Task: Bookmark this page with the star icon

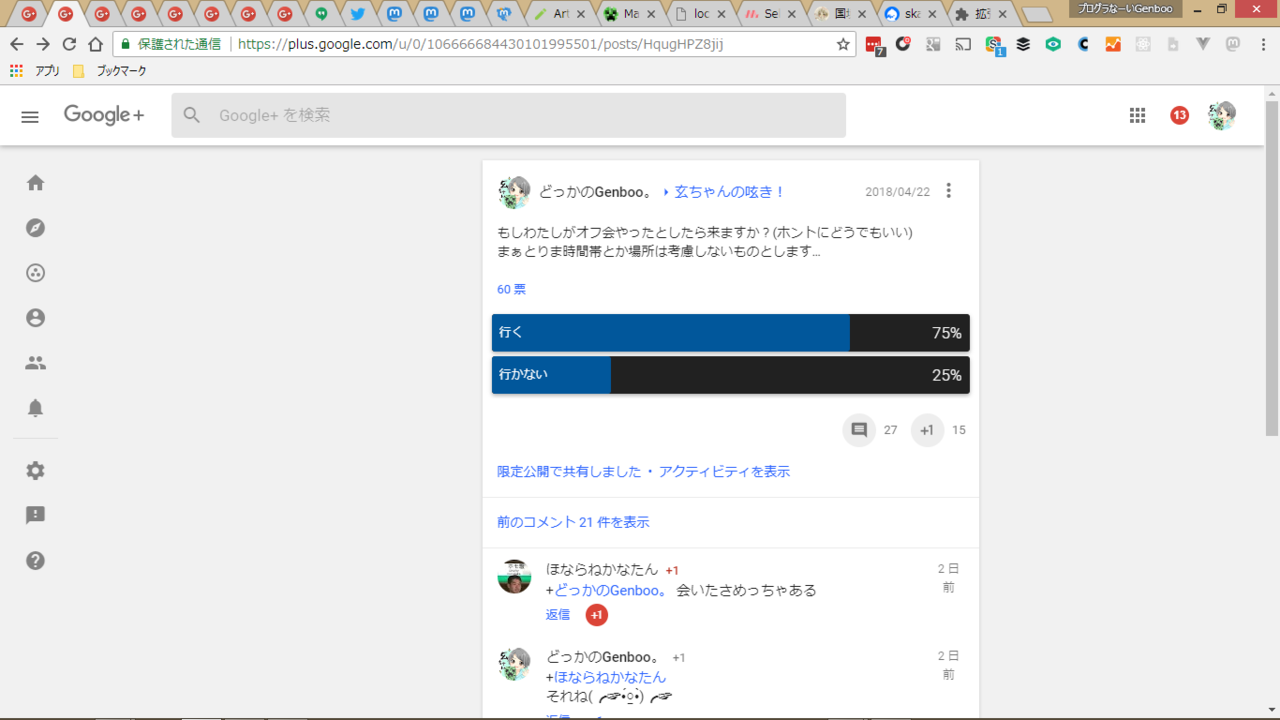Action: [843, 44]
